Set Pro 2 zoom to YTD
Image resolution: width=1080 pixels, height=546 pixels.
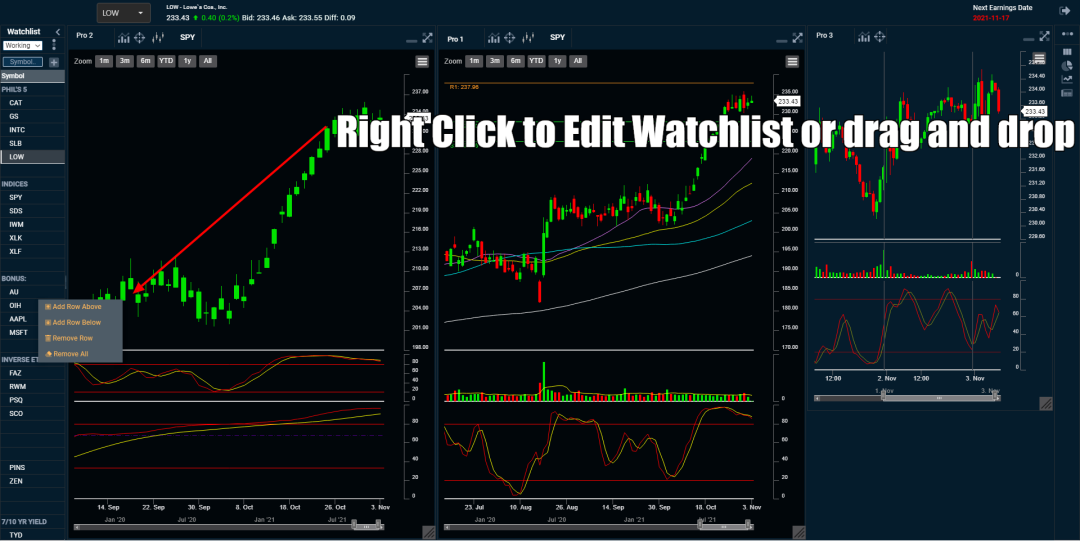[166, 61]
